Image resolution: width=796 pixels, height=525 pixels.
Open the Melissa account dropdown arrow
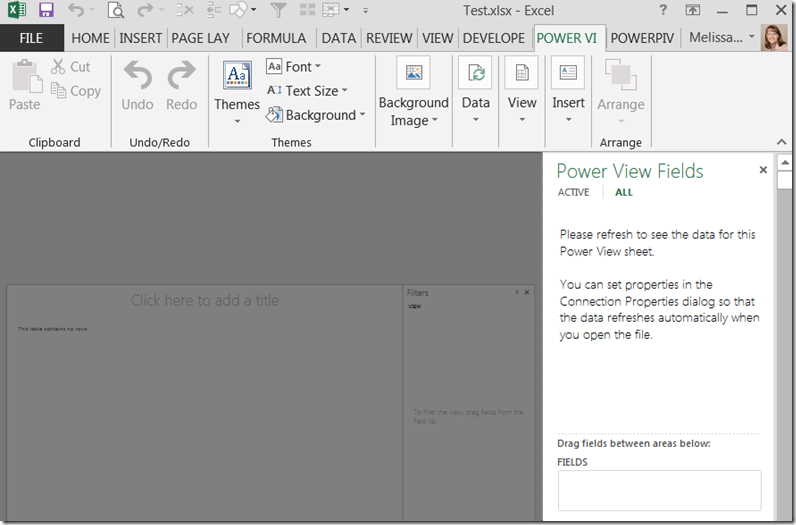[752, 37]
